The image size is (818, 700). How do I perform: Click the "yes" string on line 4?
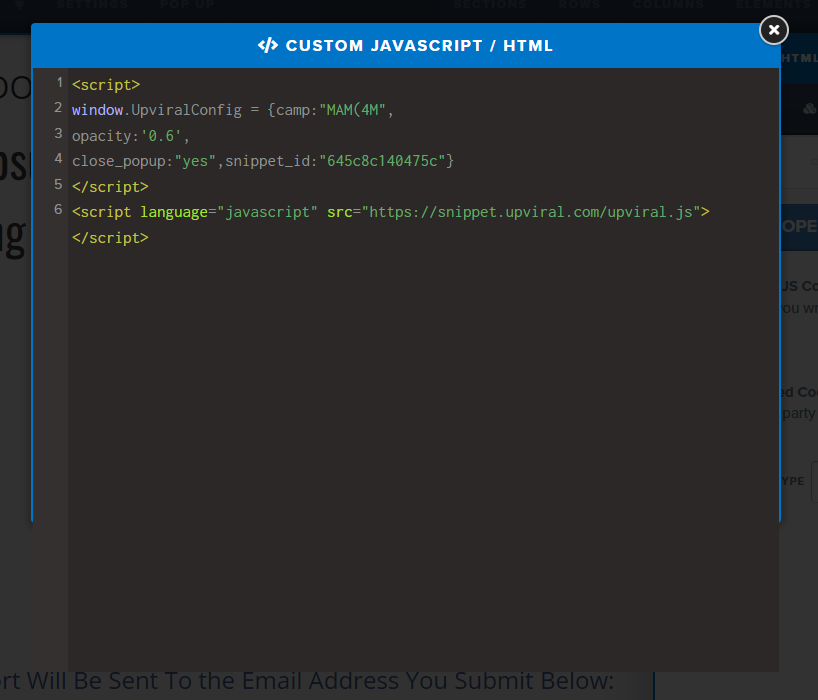point(195,161)
